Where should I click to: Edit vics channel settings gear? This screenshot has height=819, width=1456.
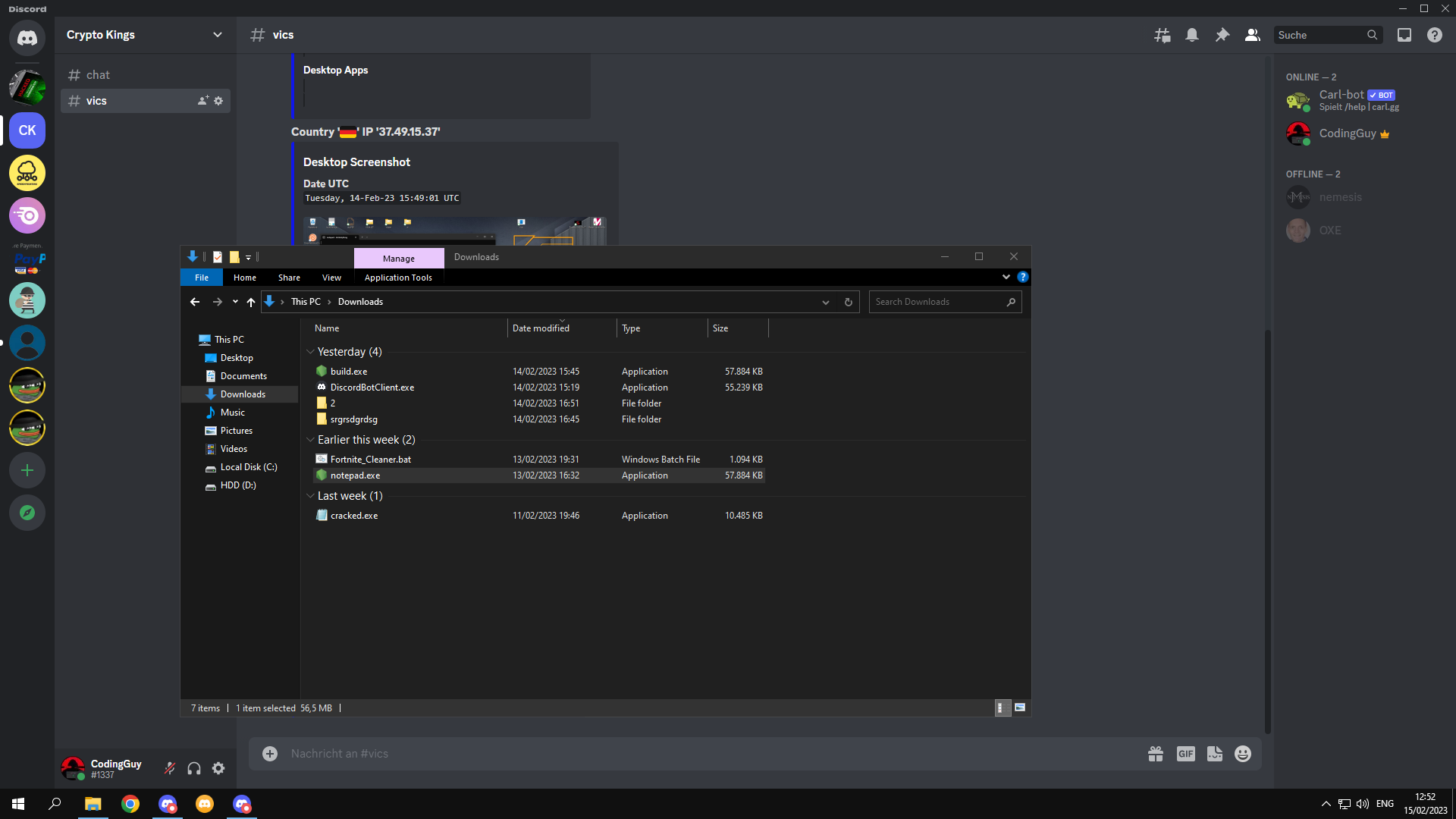[218, 101]
